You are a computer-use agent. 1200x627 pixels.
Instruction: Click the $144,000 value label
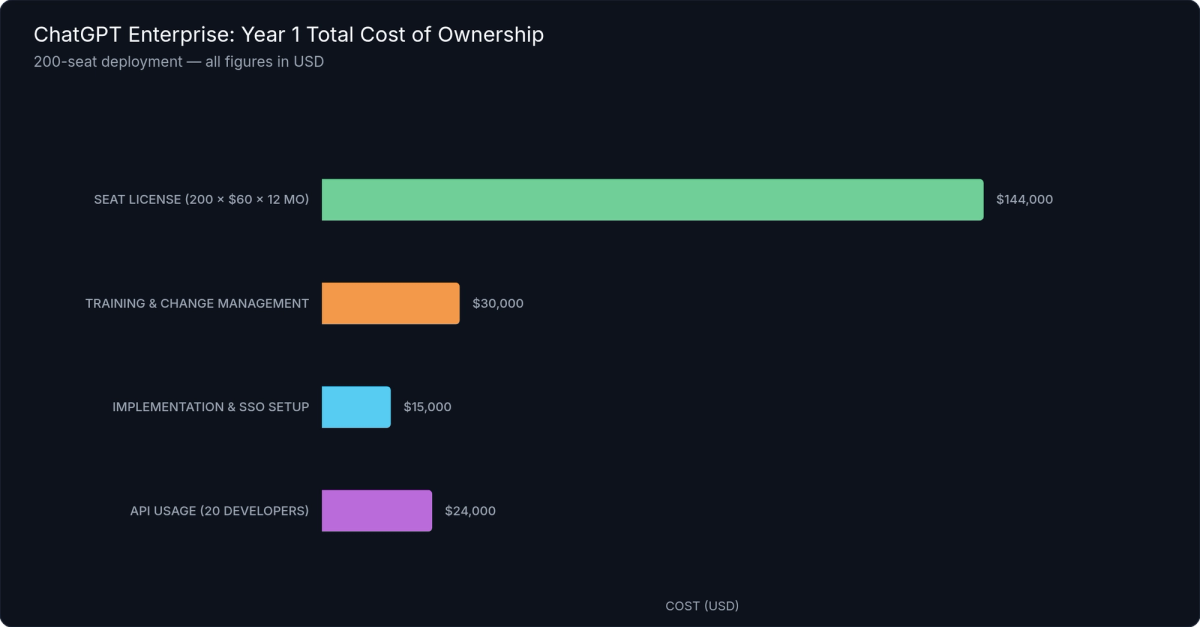(x=1023, y=199)
